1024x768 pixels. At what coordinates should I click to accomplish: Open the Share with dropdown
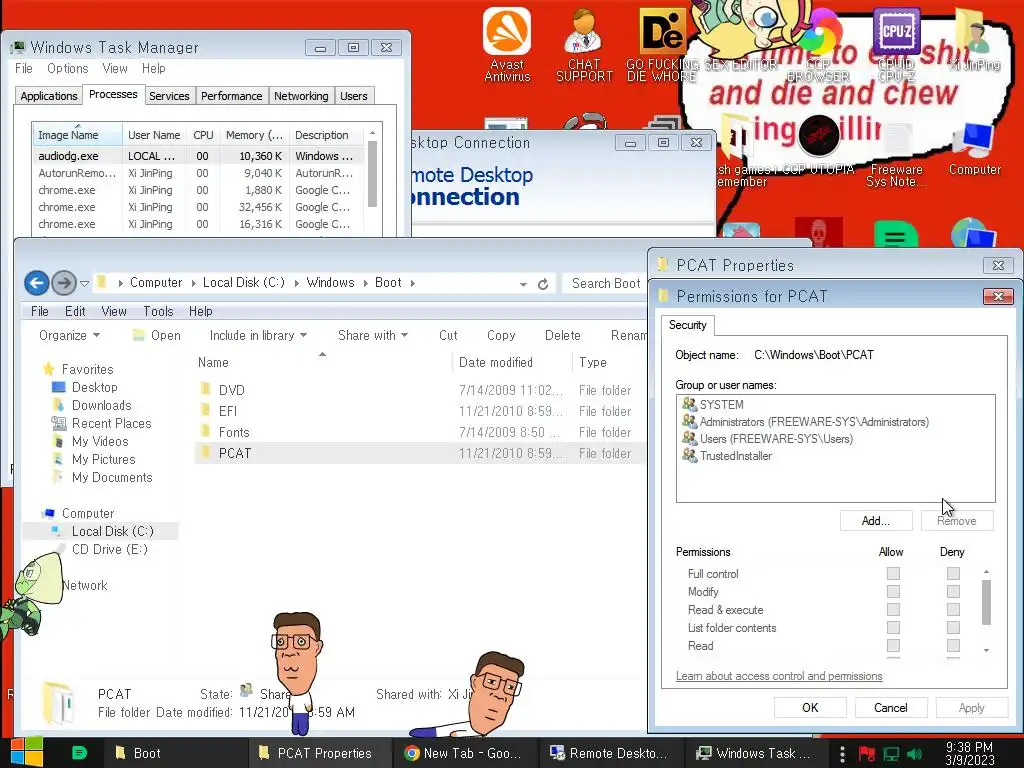[x=373, y=335]
